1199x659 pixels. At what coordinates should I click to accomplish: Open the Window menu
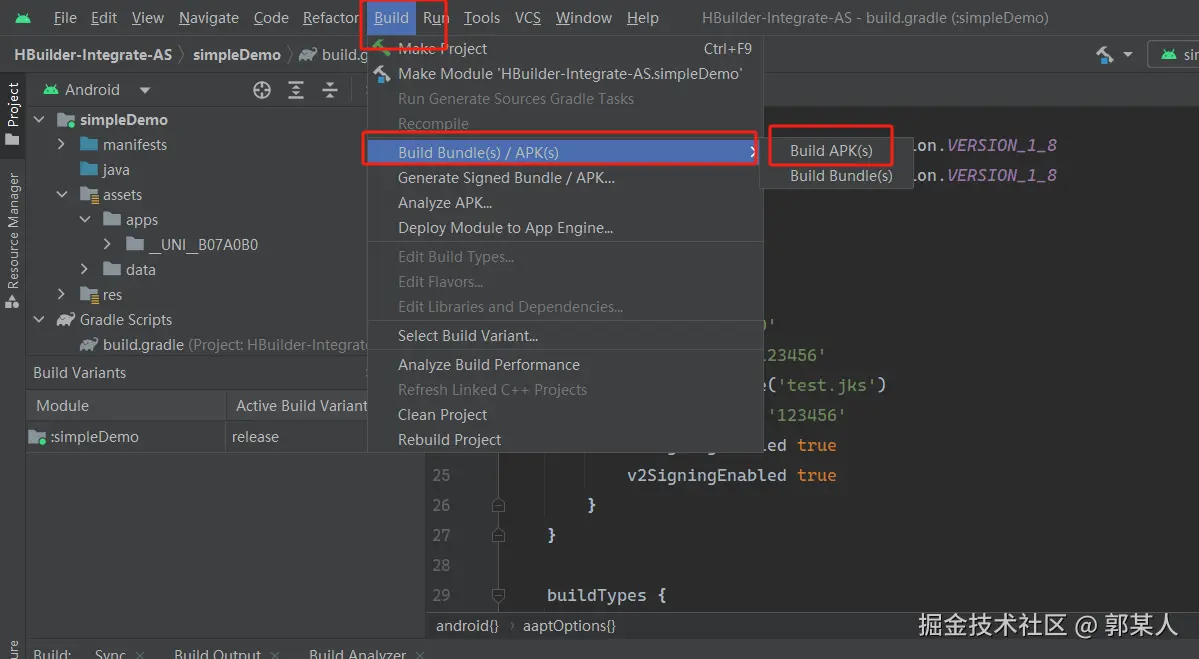click(583, 18)
